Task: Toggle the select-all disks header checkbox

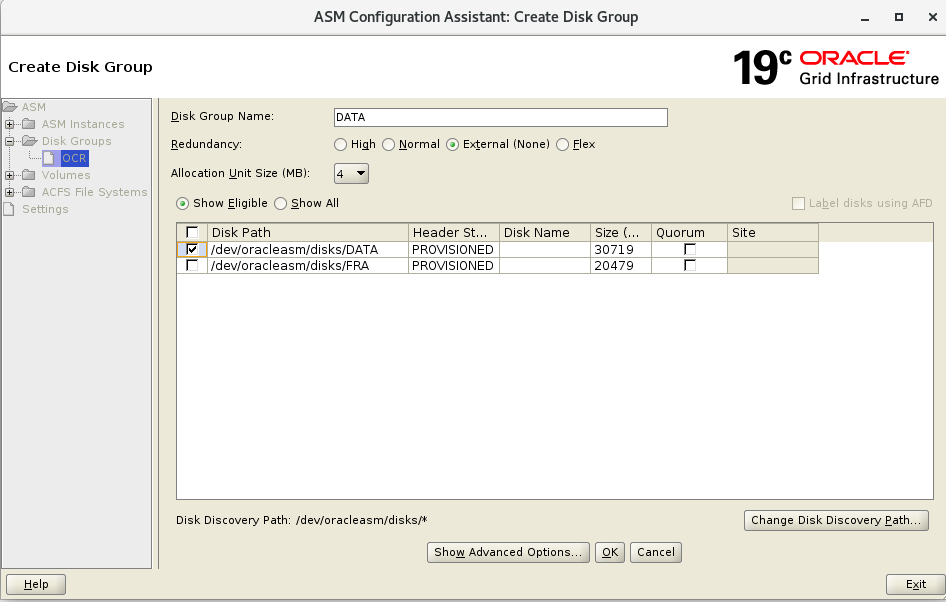Action: coord(192,232)
